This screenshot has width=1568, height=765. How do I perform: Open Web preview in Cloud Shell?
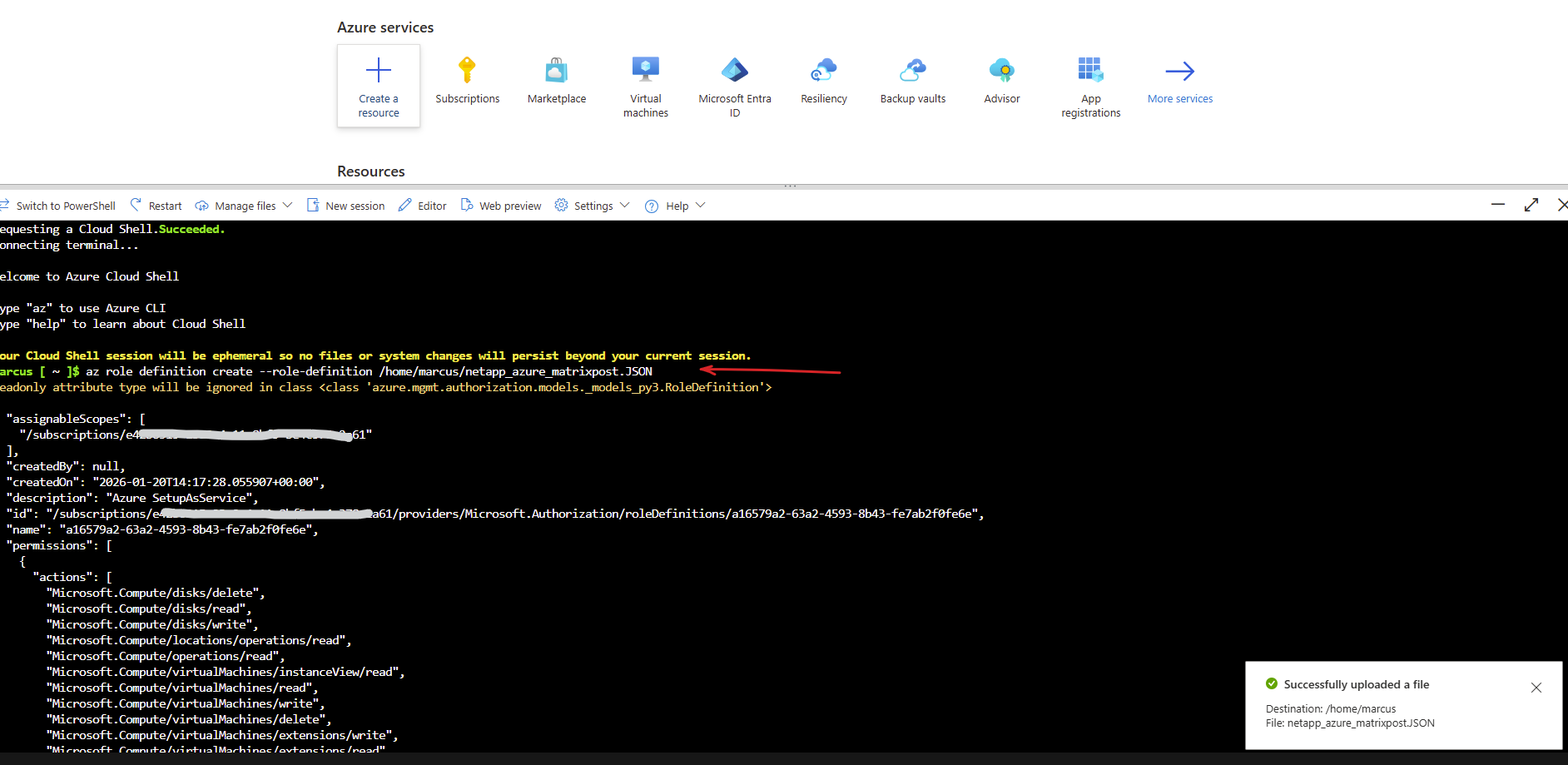click(x=501, y=206)
